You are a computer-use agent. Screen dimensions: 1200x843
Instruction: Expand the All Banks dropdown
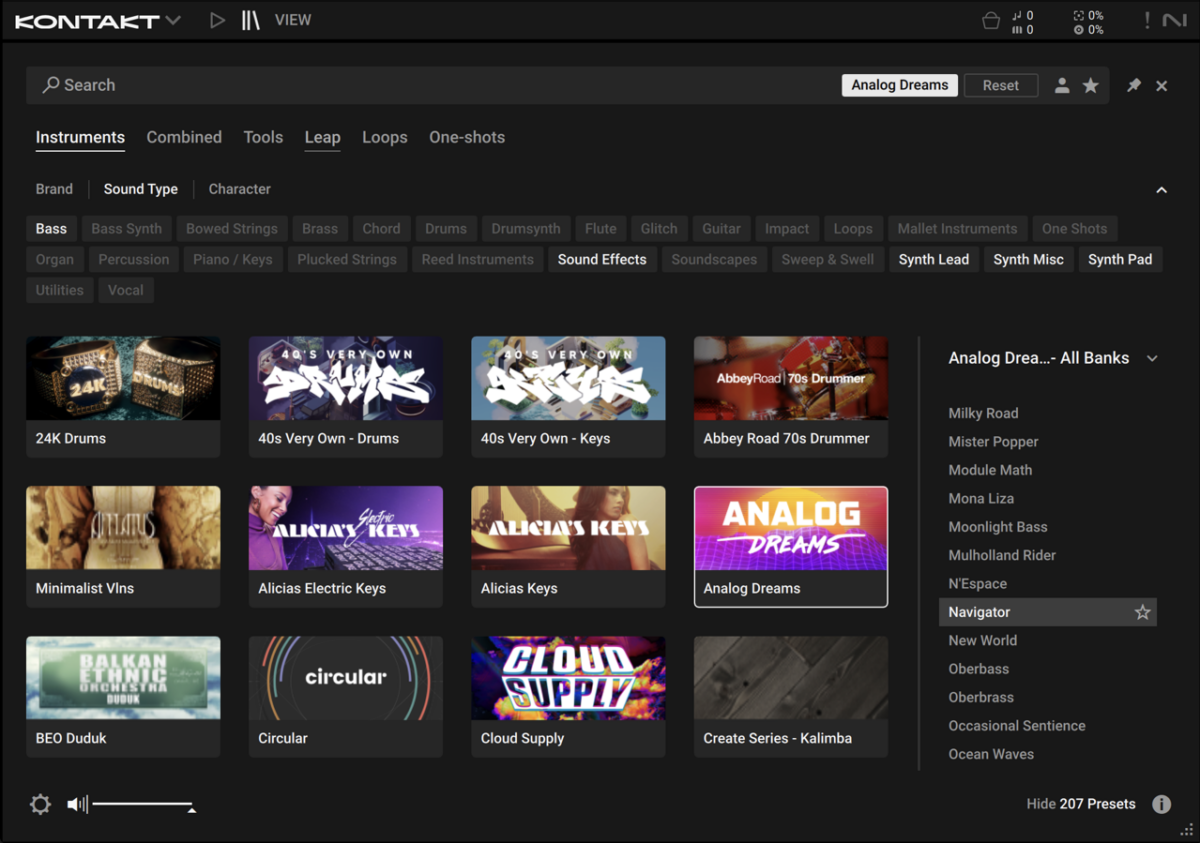(1152, 358)
